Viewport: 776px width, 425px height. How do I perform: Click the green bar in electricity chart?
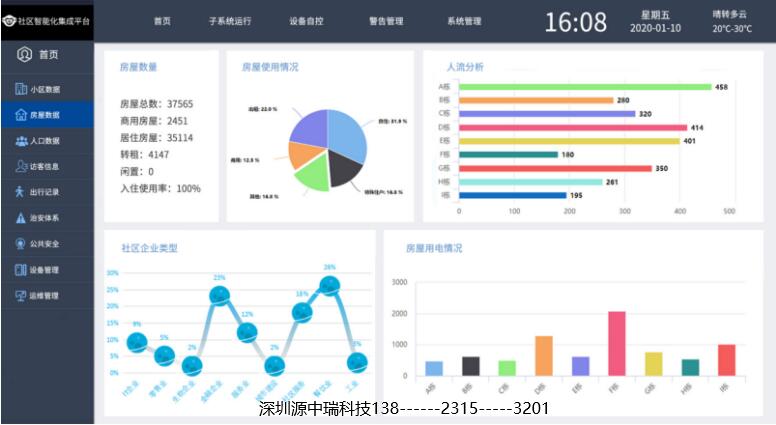[507, 368]
